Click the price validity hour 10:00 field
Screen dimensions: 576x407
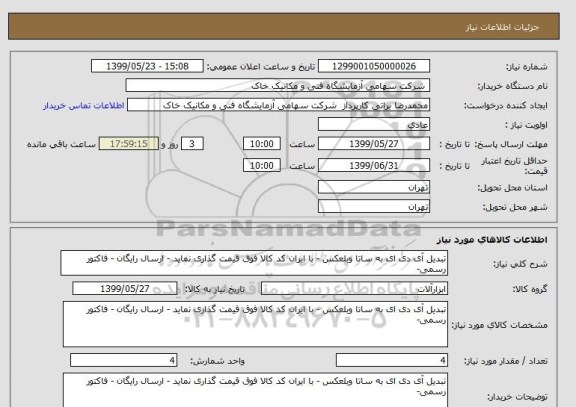[x=262, y=165]
